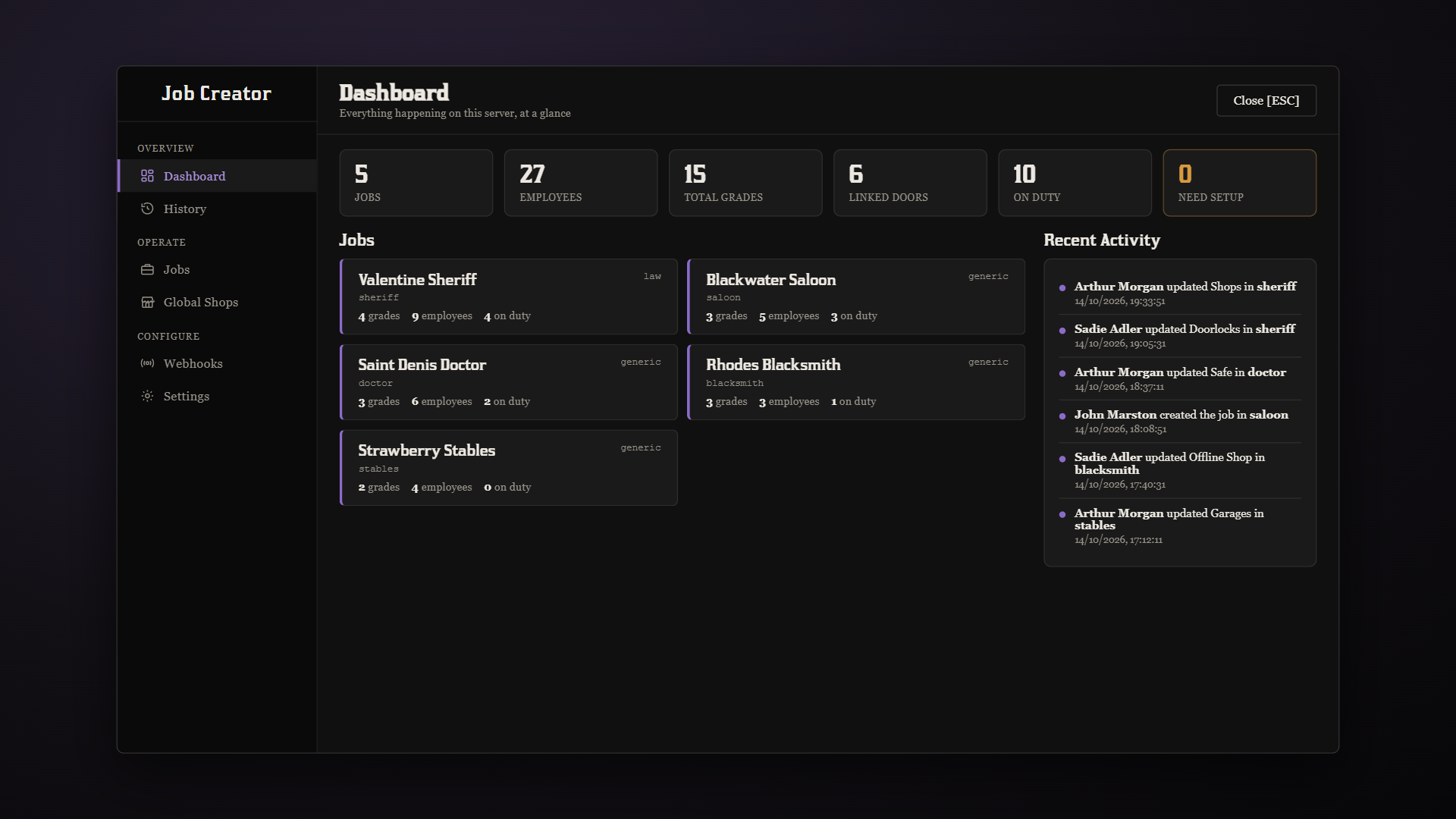Select the 27 Employees stat tile
1456x819 pixels.
pos(581,183)
